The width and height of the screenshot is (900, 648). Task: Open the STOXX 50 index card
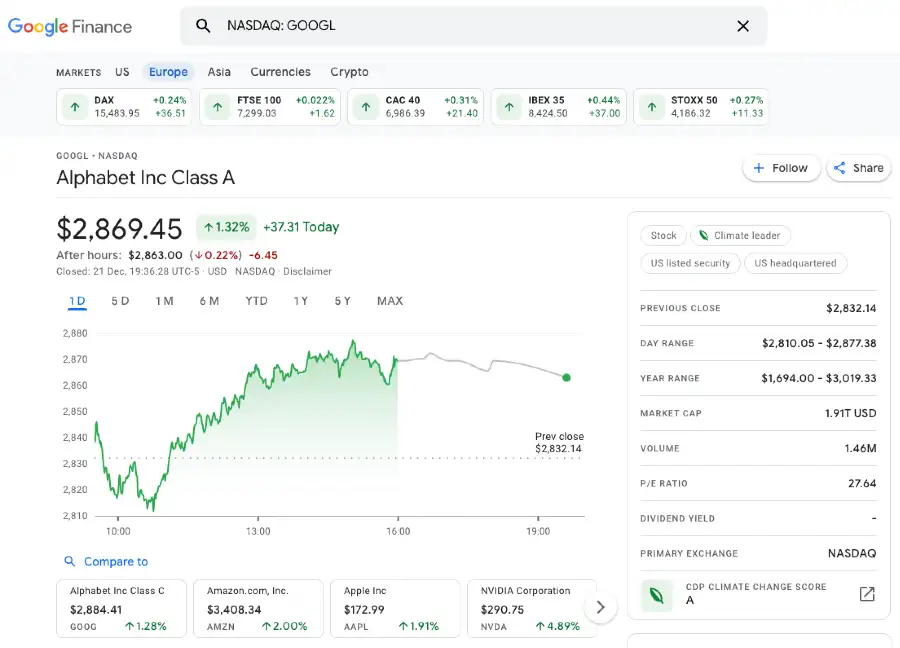[x=701, y=107]
